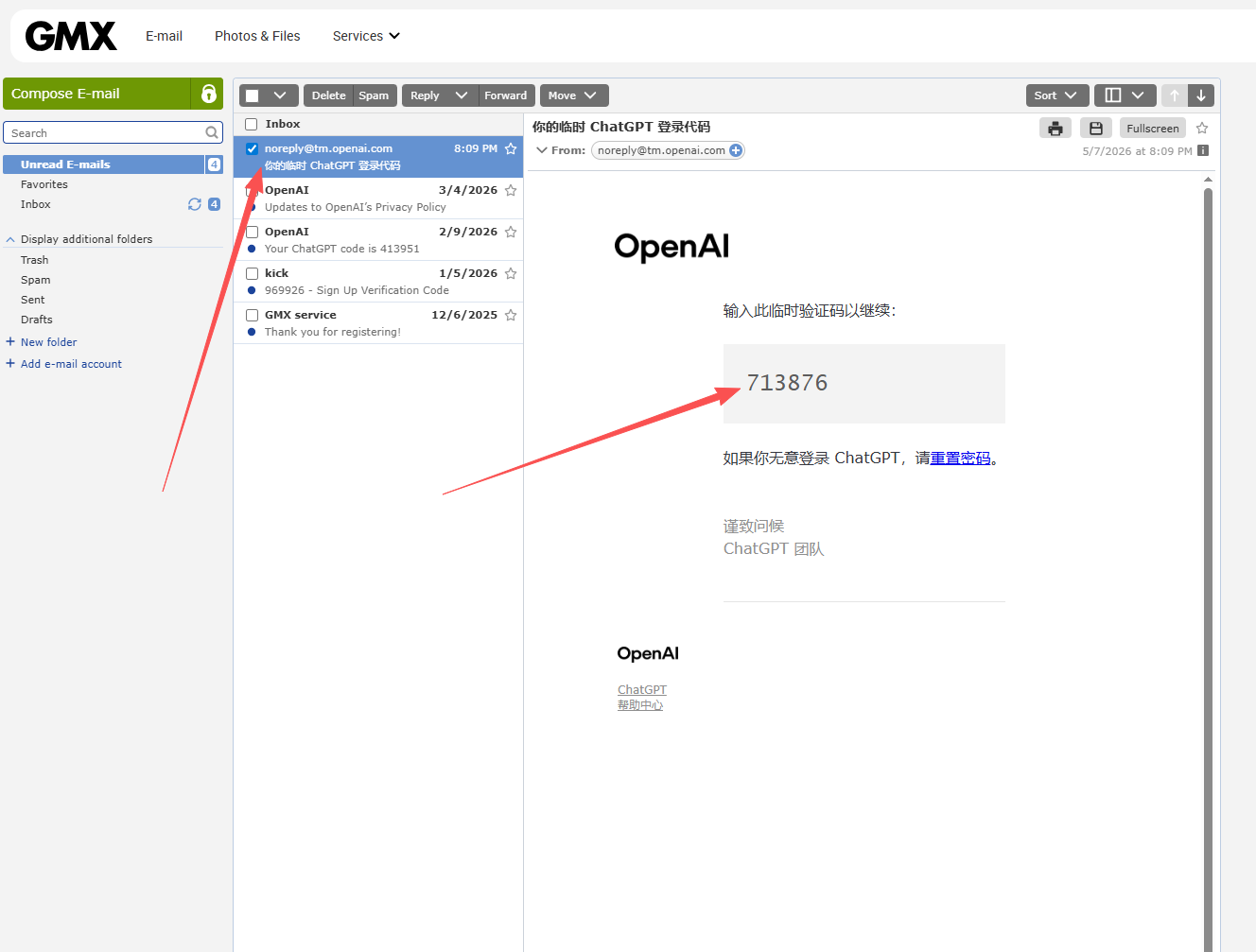The height and width of the screenshot is (952, 1256).
Task: Open the E-mail tab
Action: click(164, 36)
